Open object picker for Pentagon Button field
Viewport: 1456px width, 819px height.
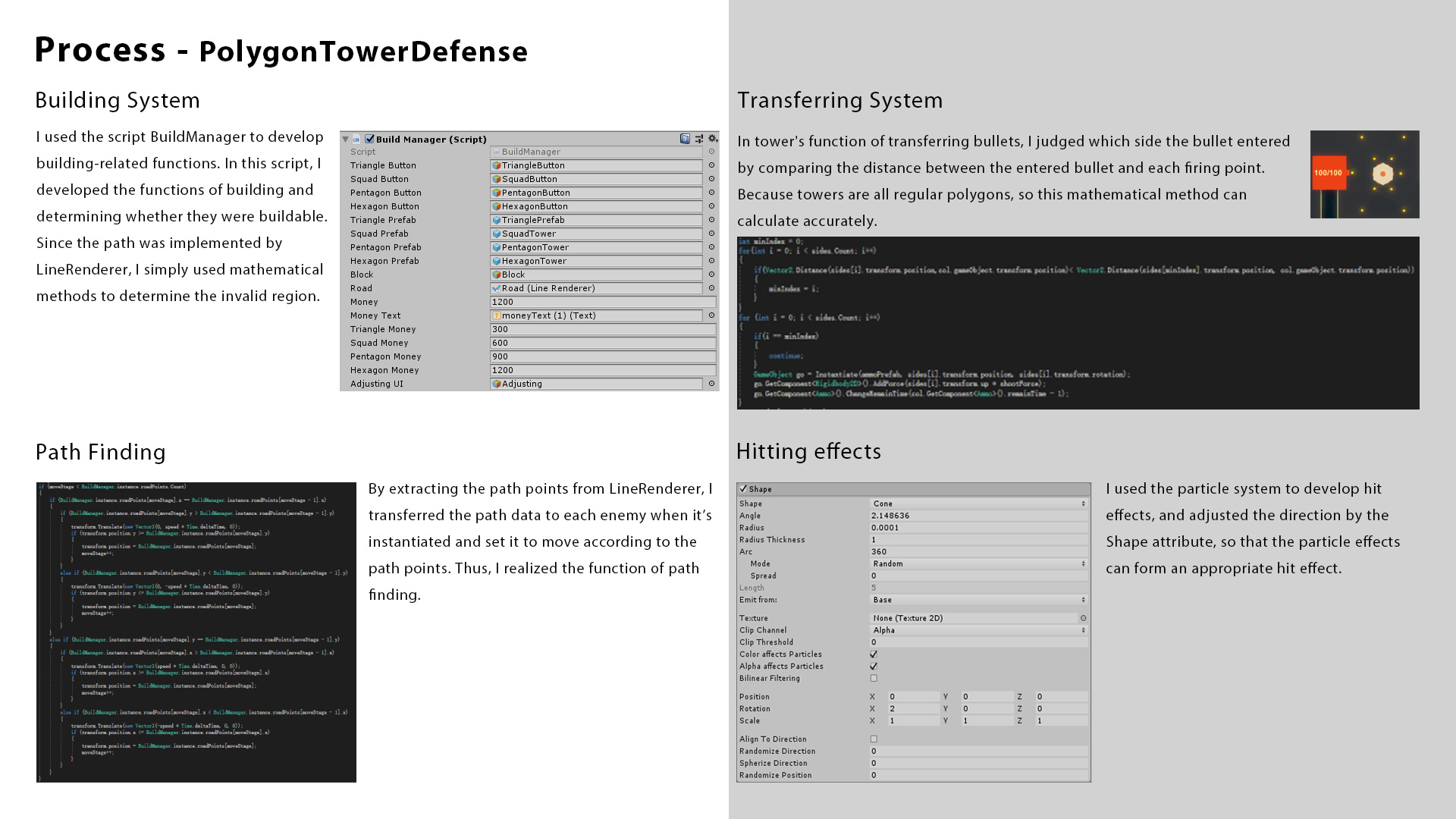tap(711, 193)
